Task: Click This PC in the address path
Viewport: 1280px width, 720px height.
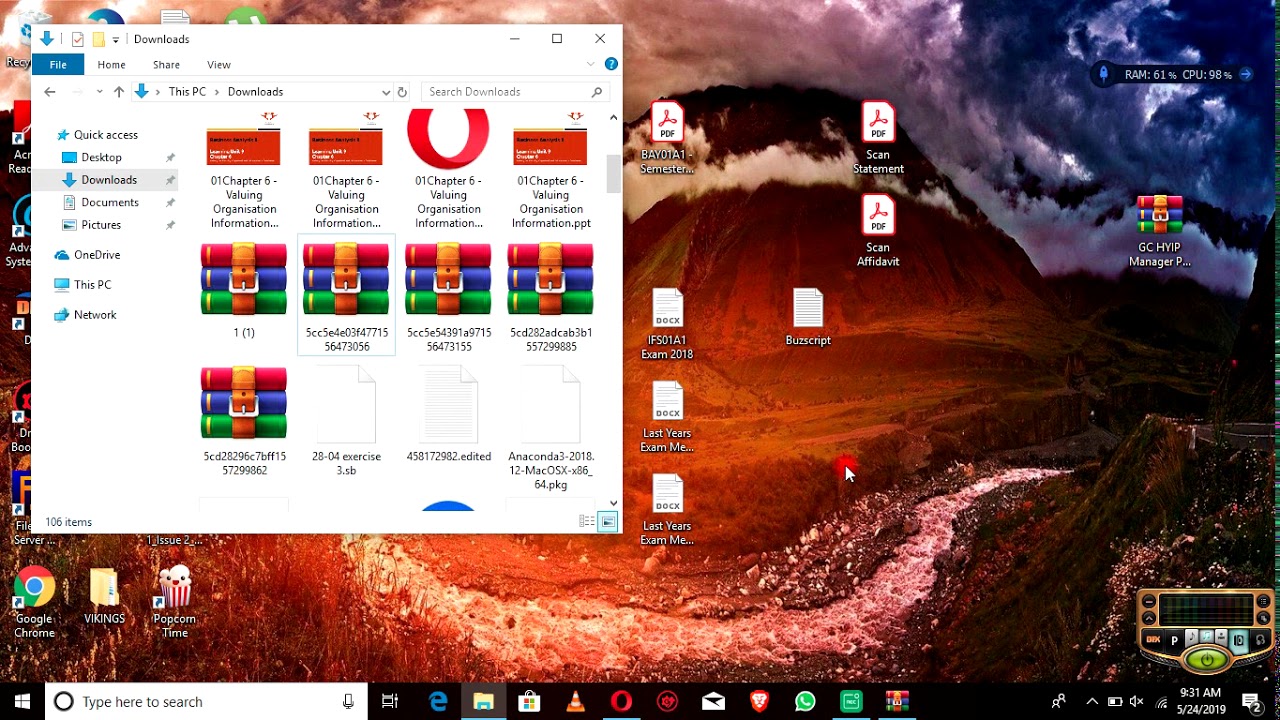Action: [x=187, y=92]
